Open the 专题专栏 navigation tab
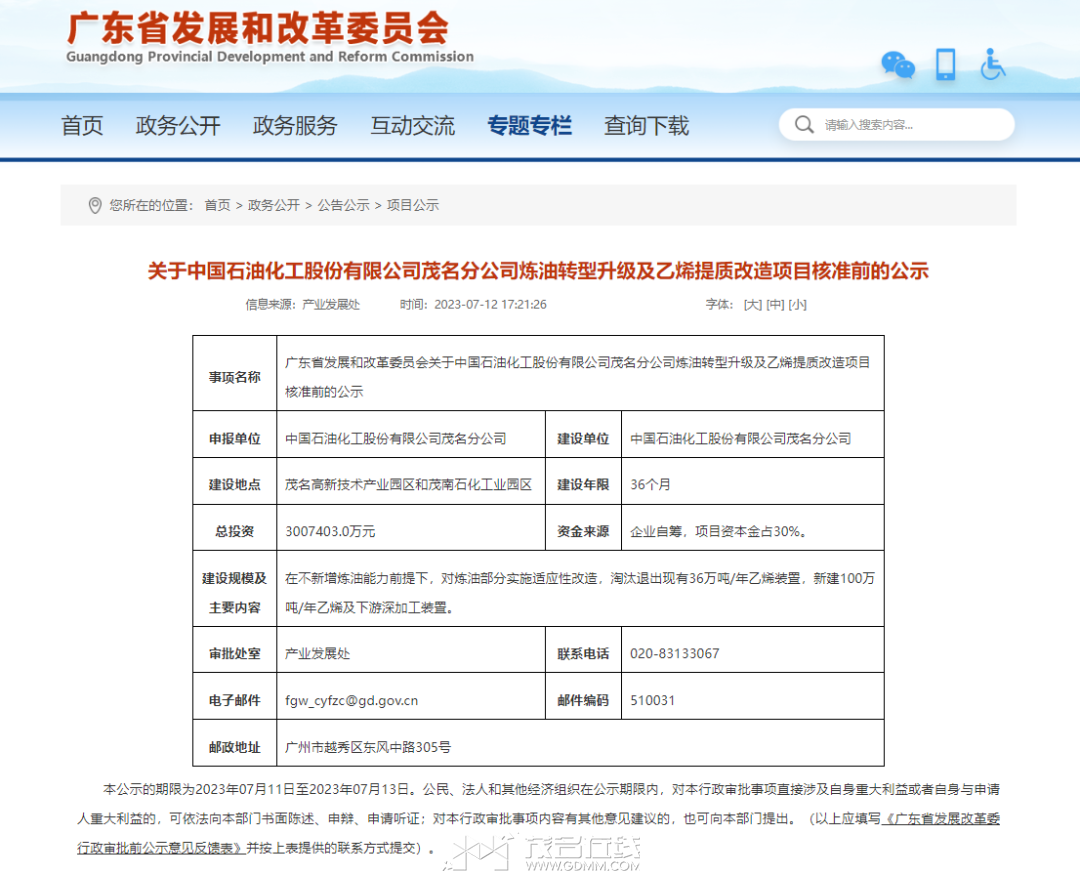Image resolution: width=1080 pixels, height=876 pixels. tap(529, 126)
